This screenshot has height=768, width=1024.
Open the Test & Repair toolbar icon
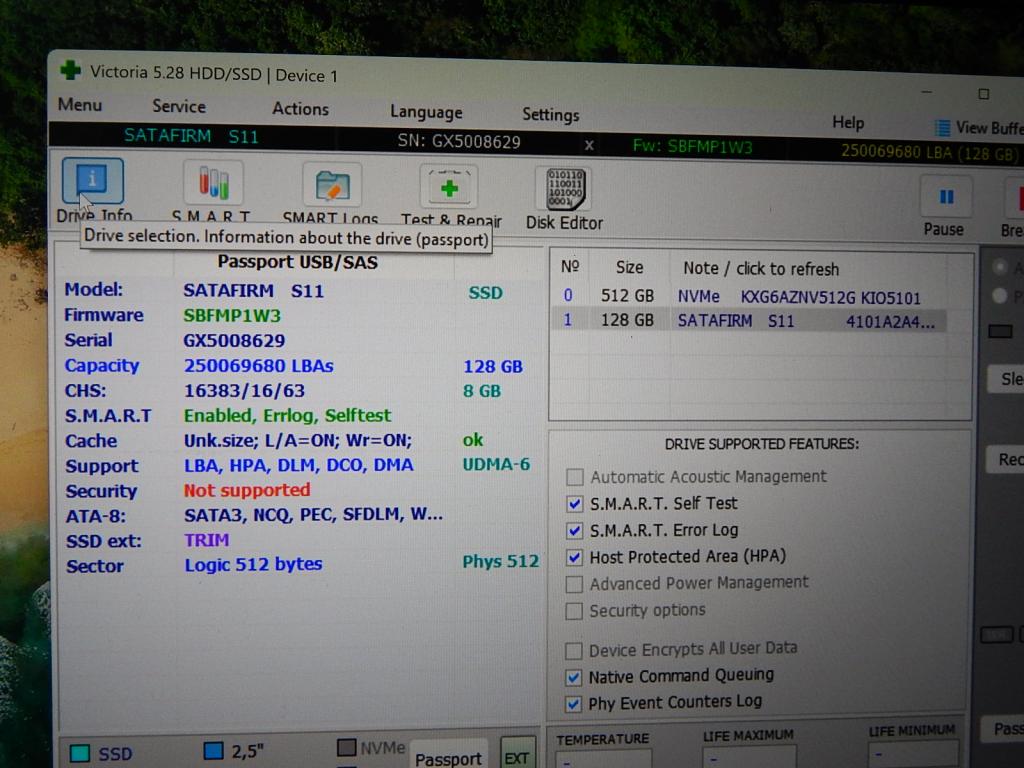[x=449, y=189]
